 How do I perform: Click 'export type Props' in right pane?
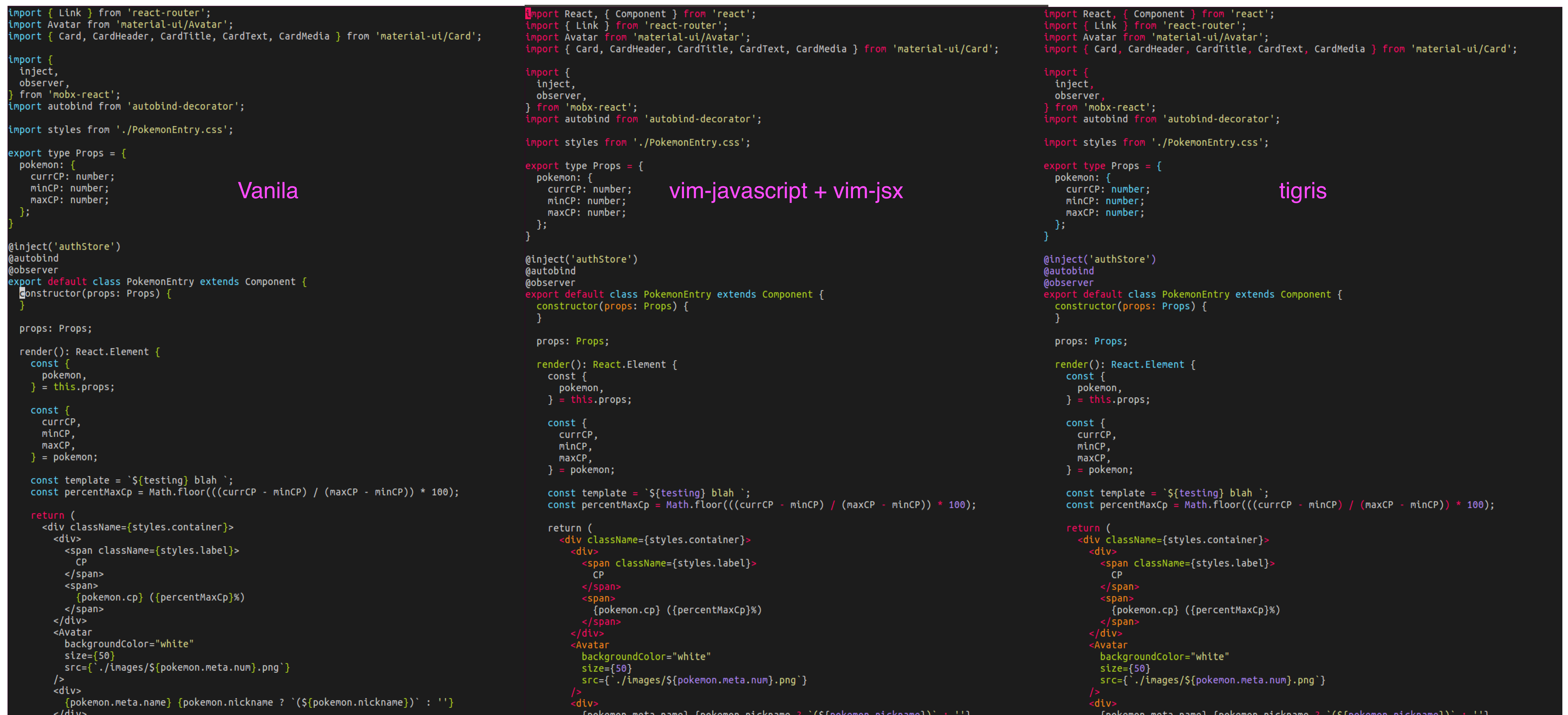click(1091, 166)
